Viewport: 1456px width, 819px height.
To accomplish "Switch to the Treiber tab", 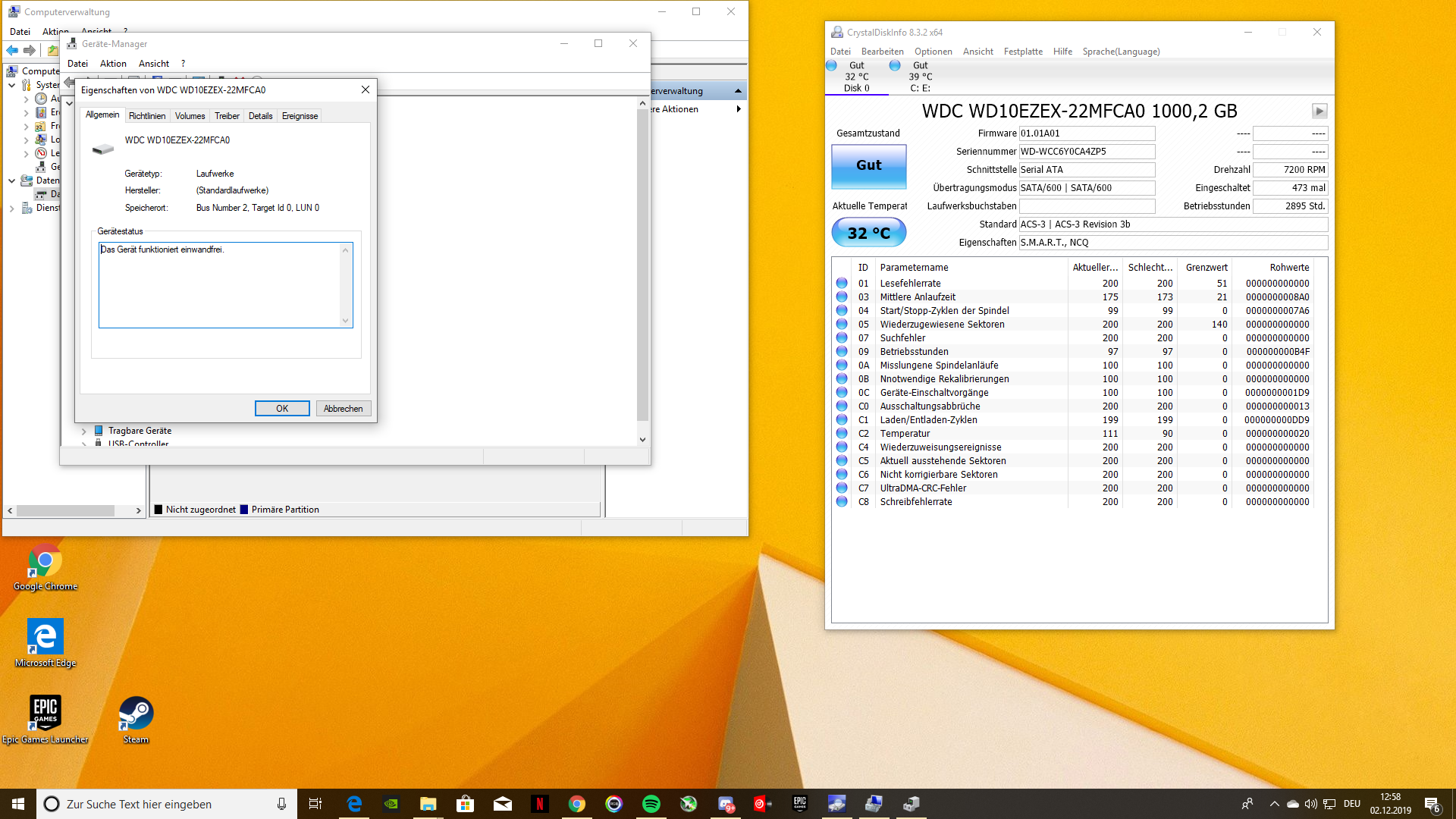I will tap(227, 116).
